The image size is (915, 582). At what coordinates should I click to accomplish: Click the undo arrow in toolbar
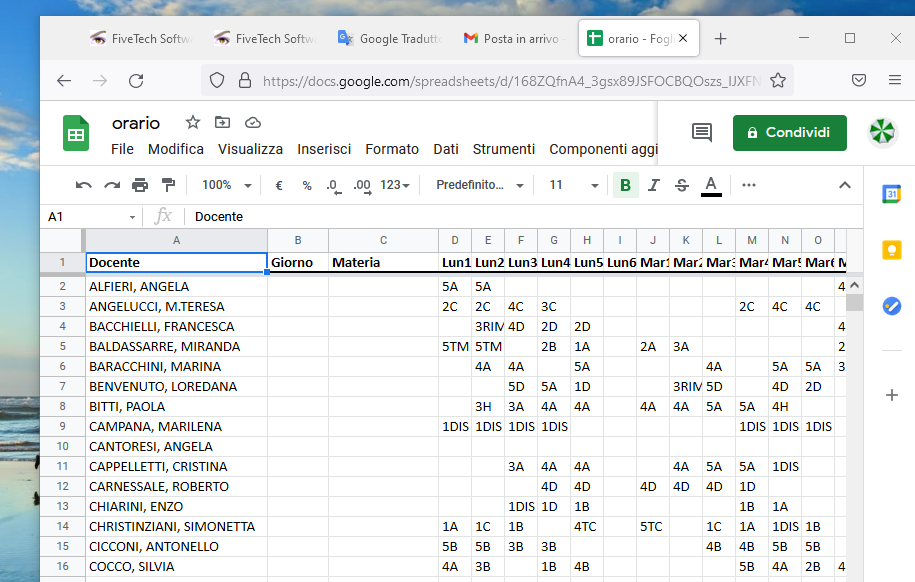(83, 186)
